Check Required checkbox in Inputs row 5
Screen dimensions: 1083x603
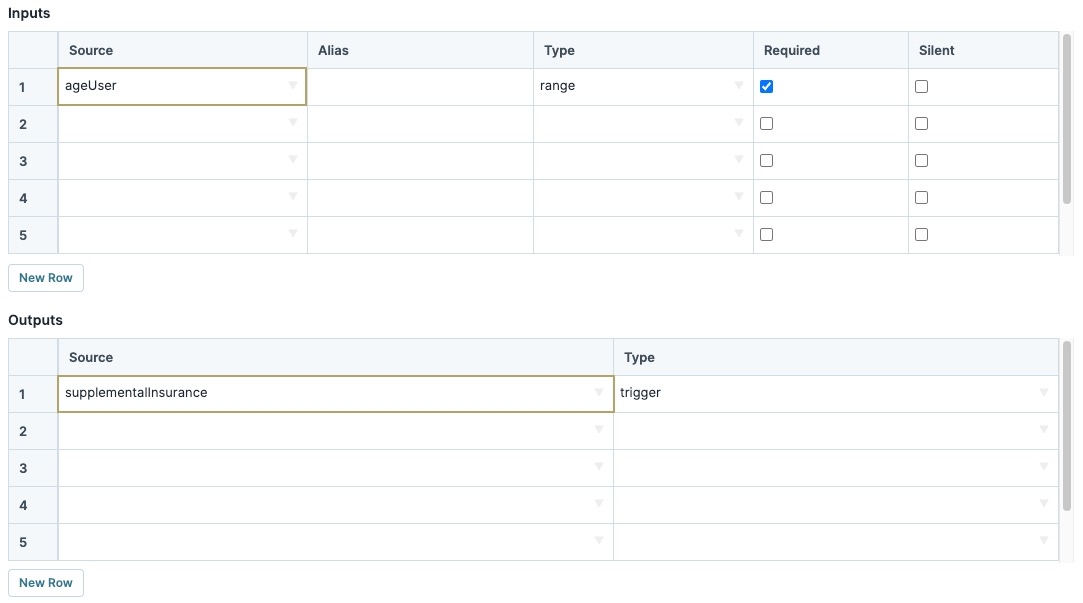click(x=766, y=235)
